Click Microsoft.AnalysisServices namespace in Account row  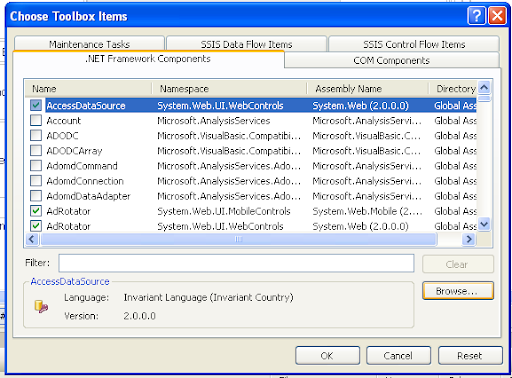[213, 121]
